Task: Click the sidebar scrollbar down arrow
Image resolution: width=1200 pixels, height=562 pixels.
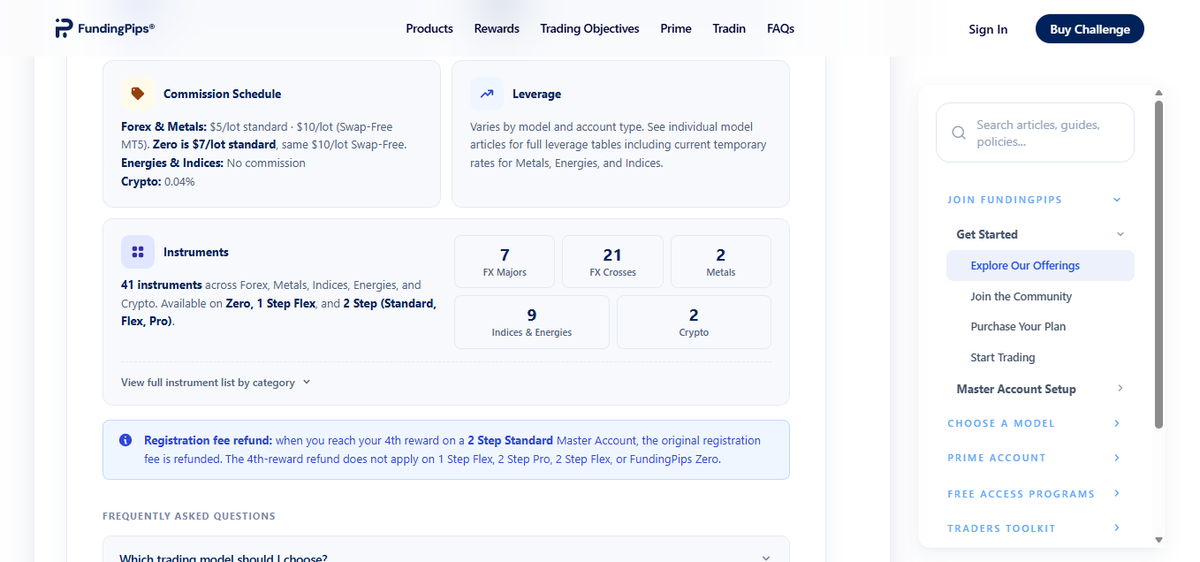Action: (1159, 540)
